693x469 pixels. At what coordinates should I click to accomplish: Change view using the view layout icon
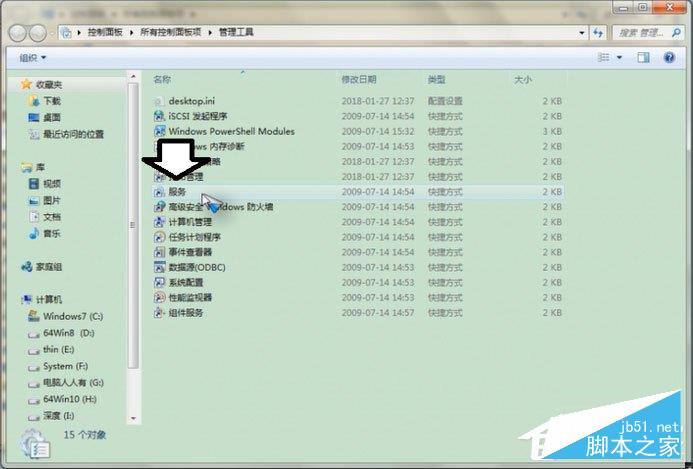coord(603,57)
